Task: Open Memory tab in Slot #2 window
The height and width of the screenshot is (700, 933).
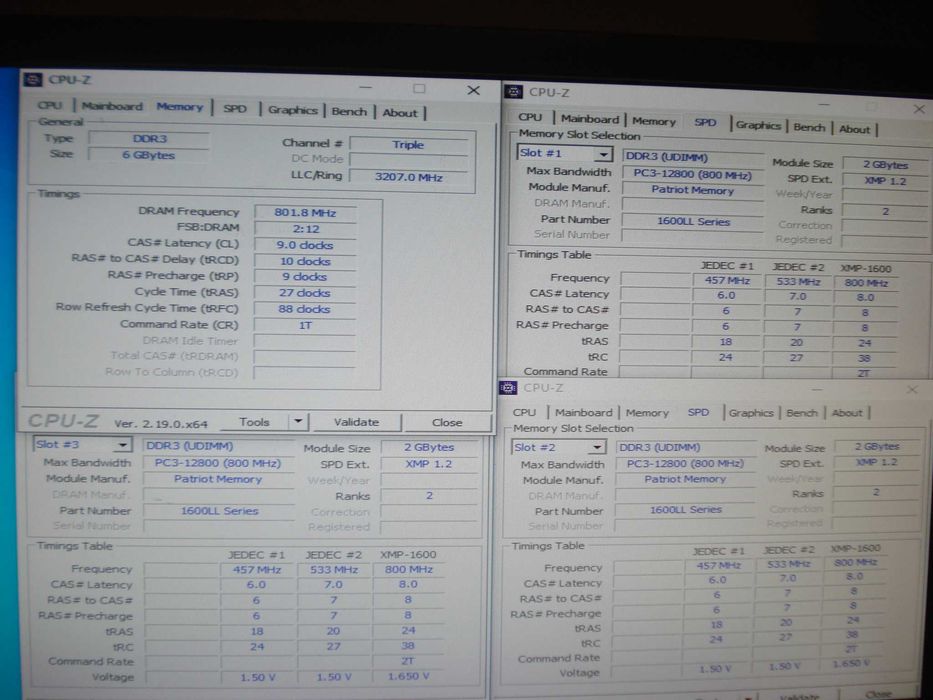Action: pyautogui.click(x=647, y=412)
